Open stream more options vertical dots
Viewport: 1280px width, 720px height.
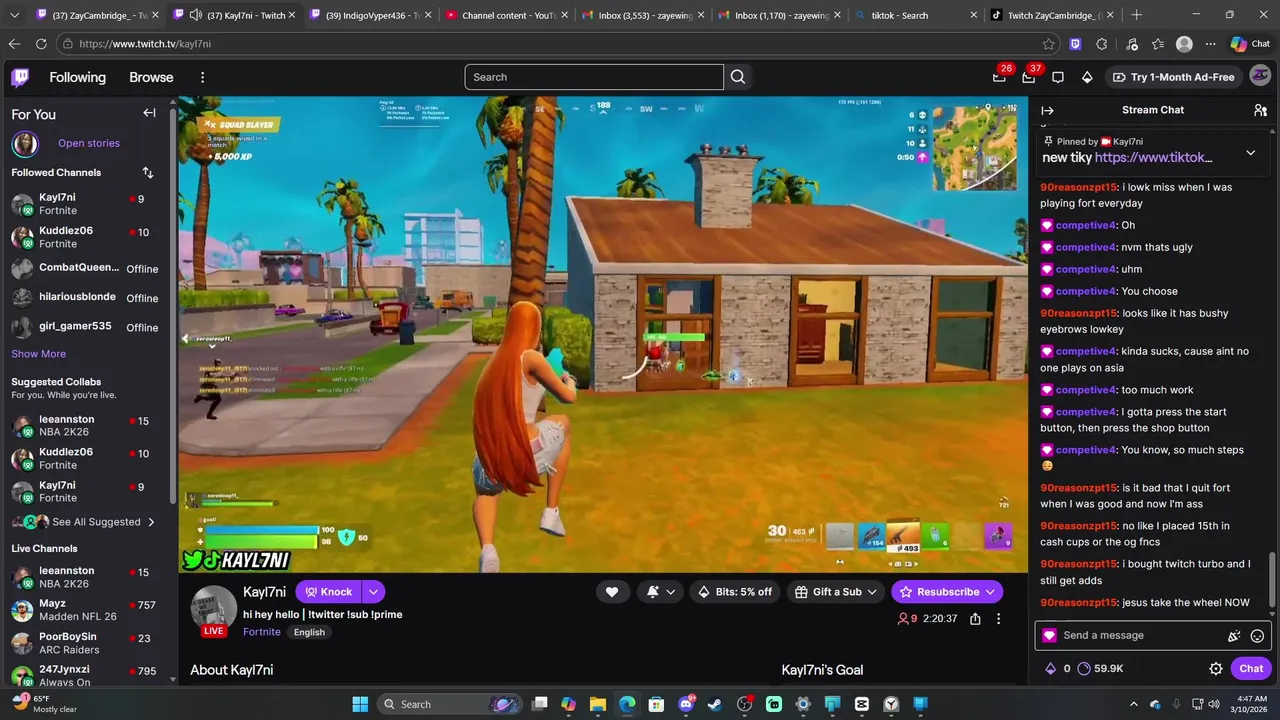pos(998,619)
